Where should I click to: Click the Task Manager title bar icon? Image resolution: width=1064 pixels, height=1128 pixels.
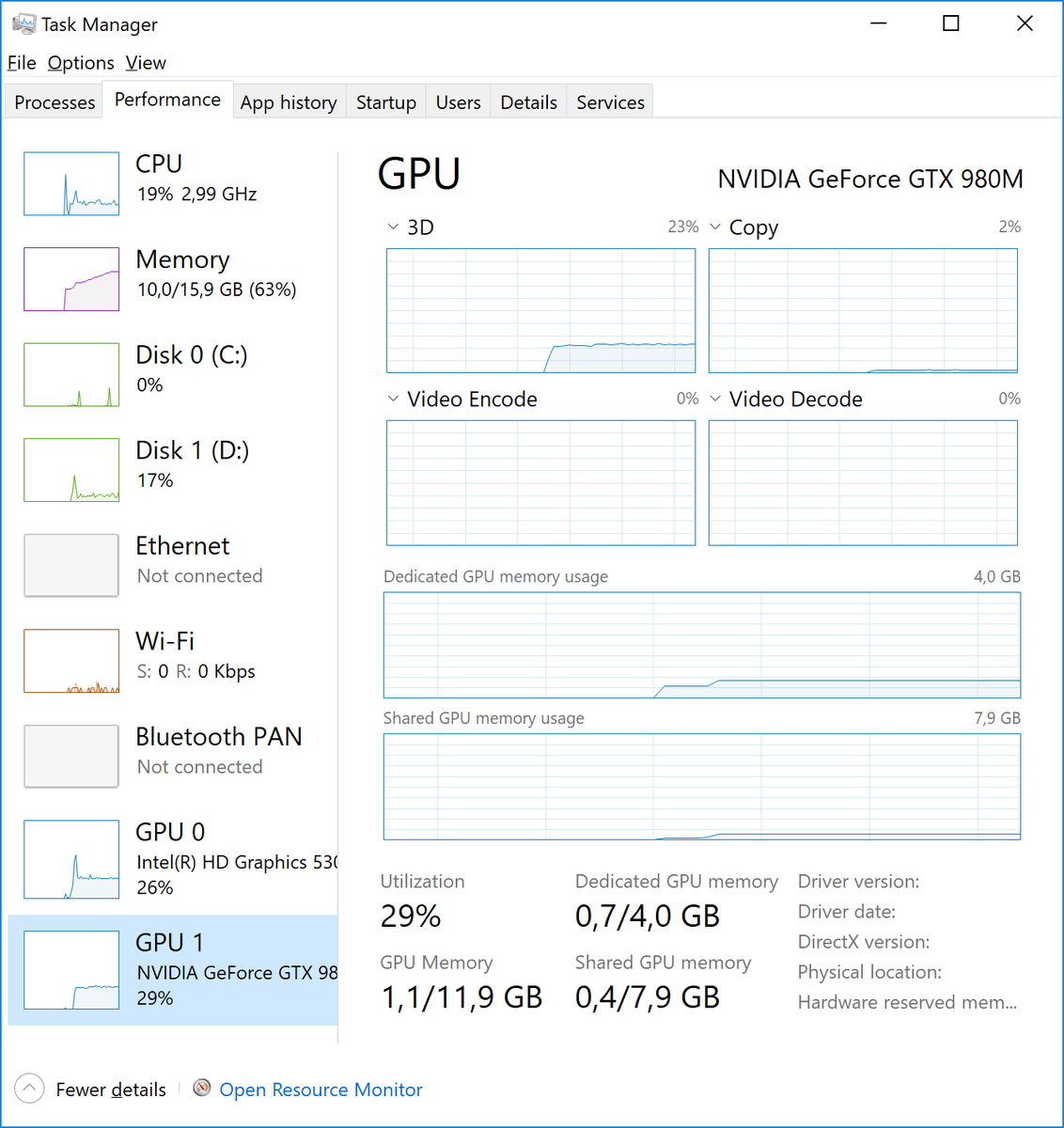[23, 23]
